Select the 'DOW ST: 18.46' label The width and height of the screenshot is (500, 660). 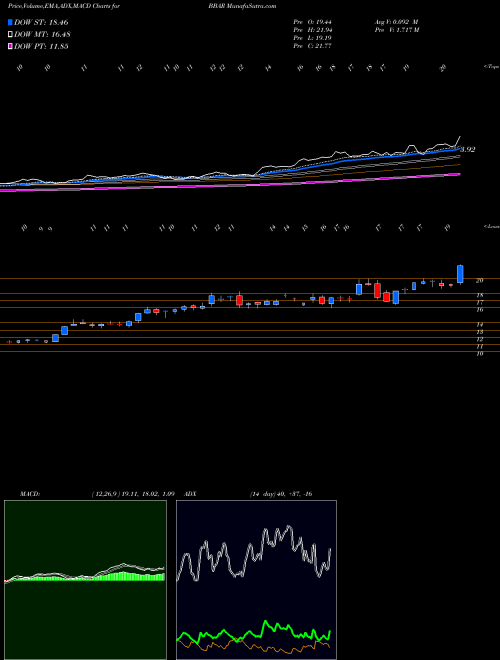pyautogui.click(x=41, y=22)
